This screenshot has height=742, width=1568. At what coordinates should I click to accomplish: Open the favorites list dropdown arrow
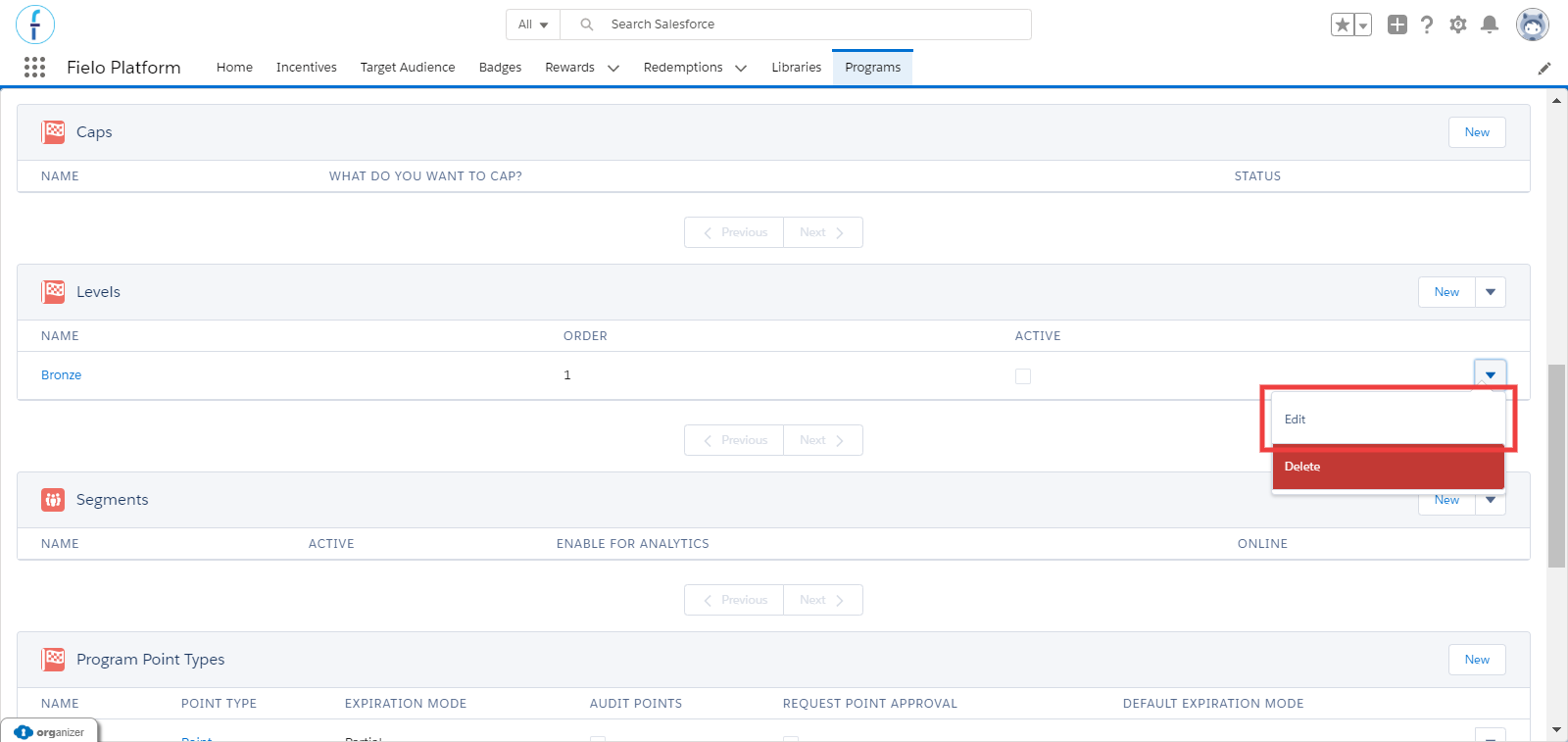click(x=1363, y=25)
